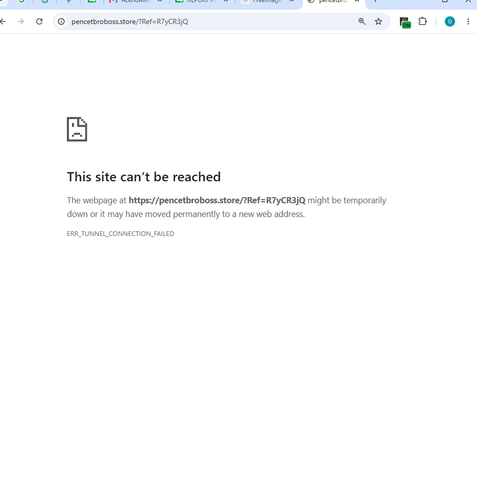View site information icon in address bar

[61, 22]
